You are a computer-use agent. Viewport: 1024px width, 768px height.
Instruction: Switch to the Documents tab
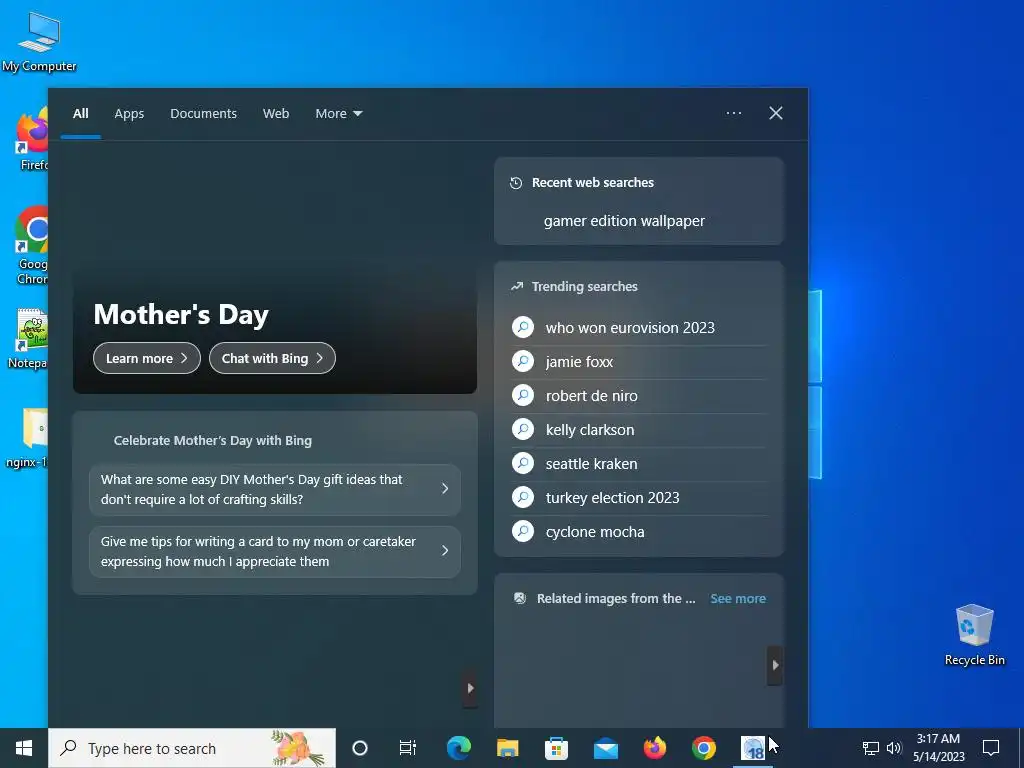point(203,114)
